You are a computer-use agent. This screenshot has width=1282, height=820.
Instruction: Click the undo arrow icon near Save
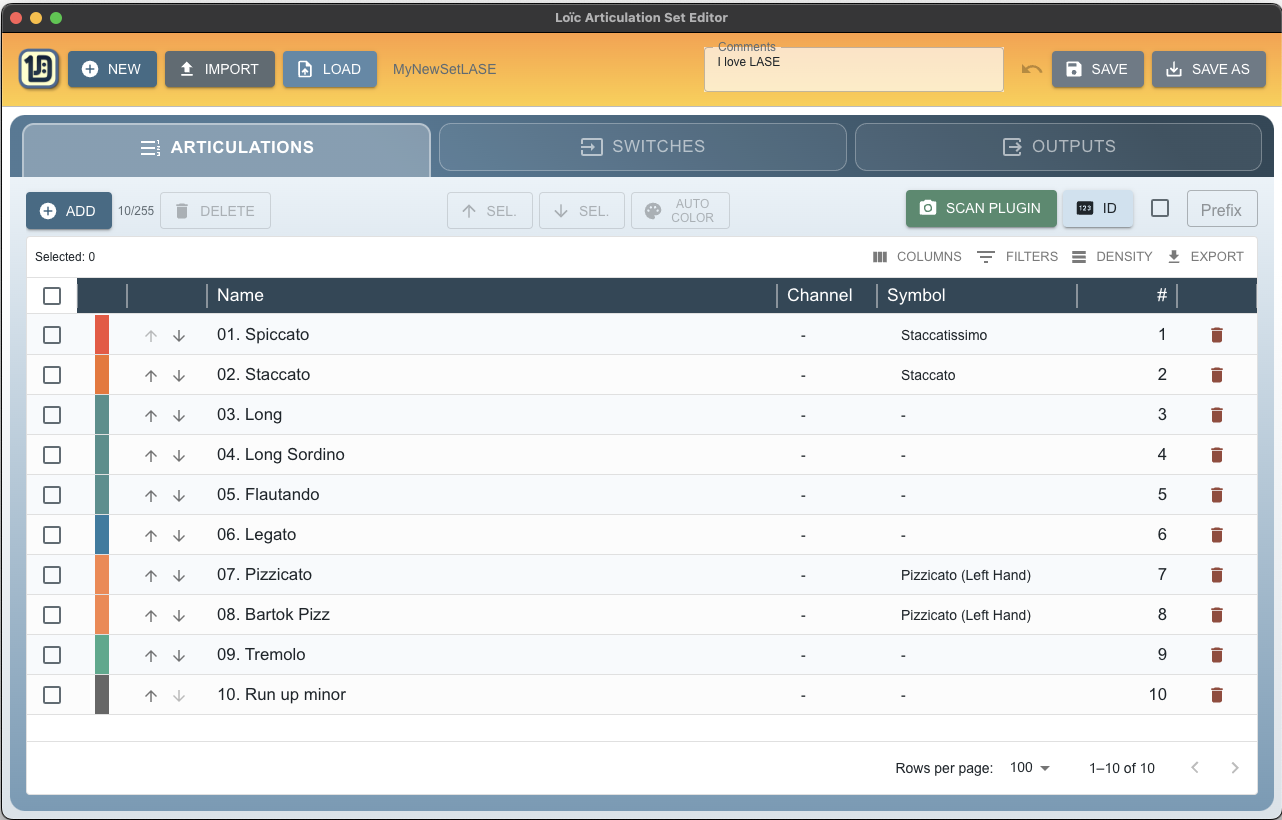coord(1031,69)
